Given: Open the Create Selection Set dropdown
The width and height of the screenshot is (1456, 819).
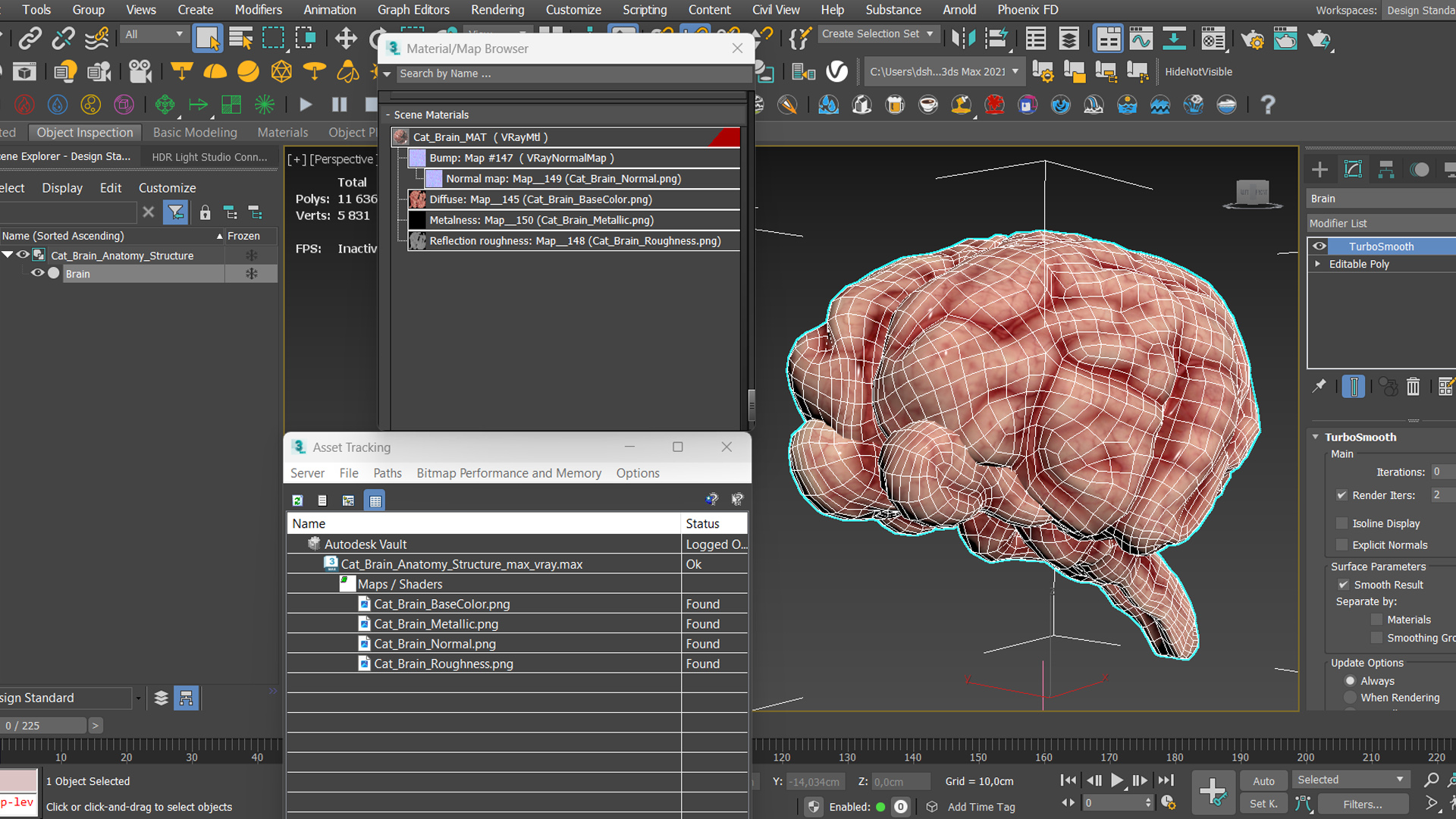Looking at the screenshot, I should pos(878,33).
